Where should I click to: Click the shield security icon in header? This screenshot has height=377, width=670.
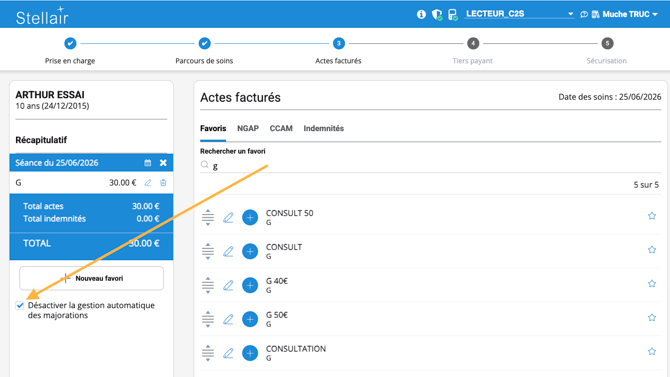(x=437, y=15)
